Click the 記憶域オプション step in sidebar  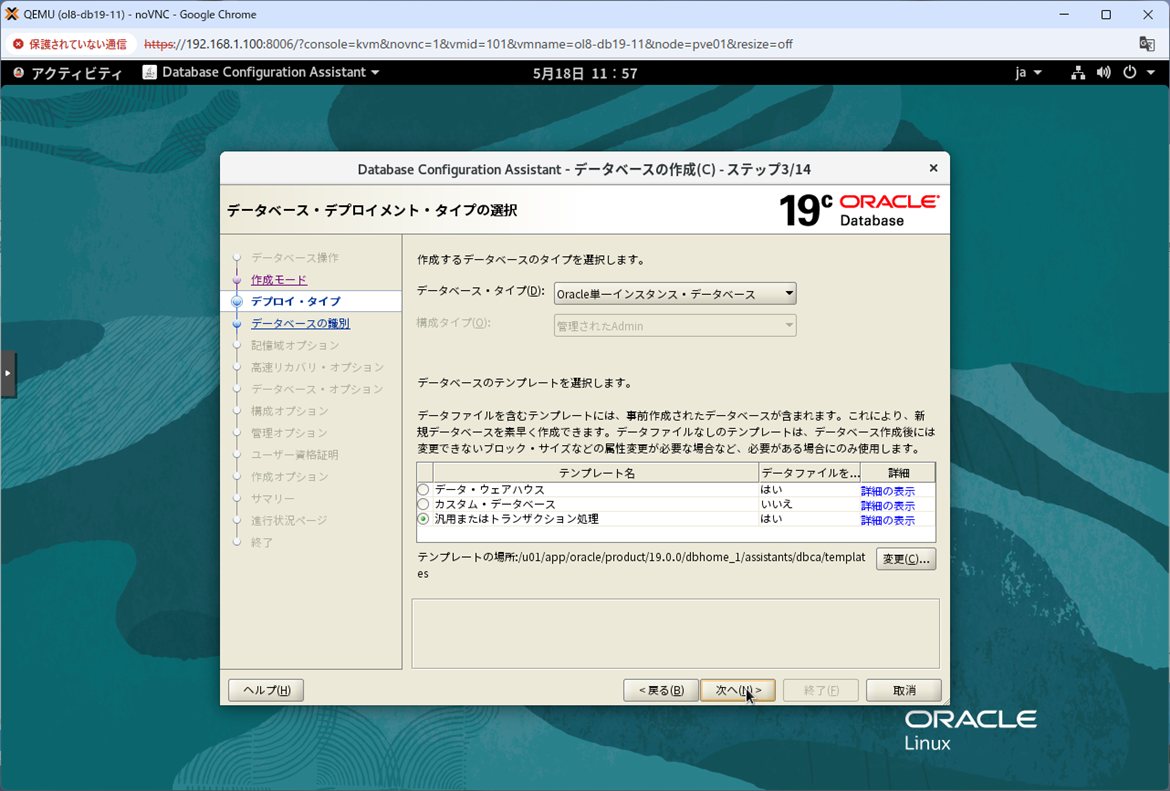[x=295, y=346]
